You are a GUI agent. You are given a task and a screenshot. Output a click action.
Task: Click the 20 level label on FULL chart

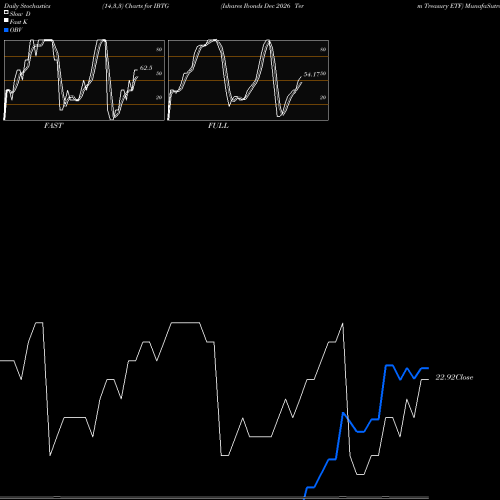click(x=323, y=97)
